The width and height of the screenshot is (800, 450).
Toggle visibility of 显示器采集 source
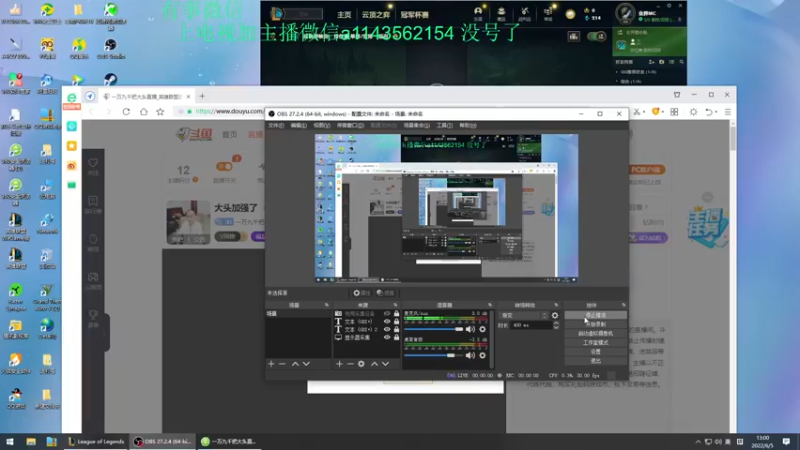click(x=387, y=337)
